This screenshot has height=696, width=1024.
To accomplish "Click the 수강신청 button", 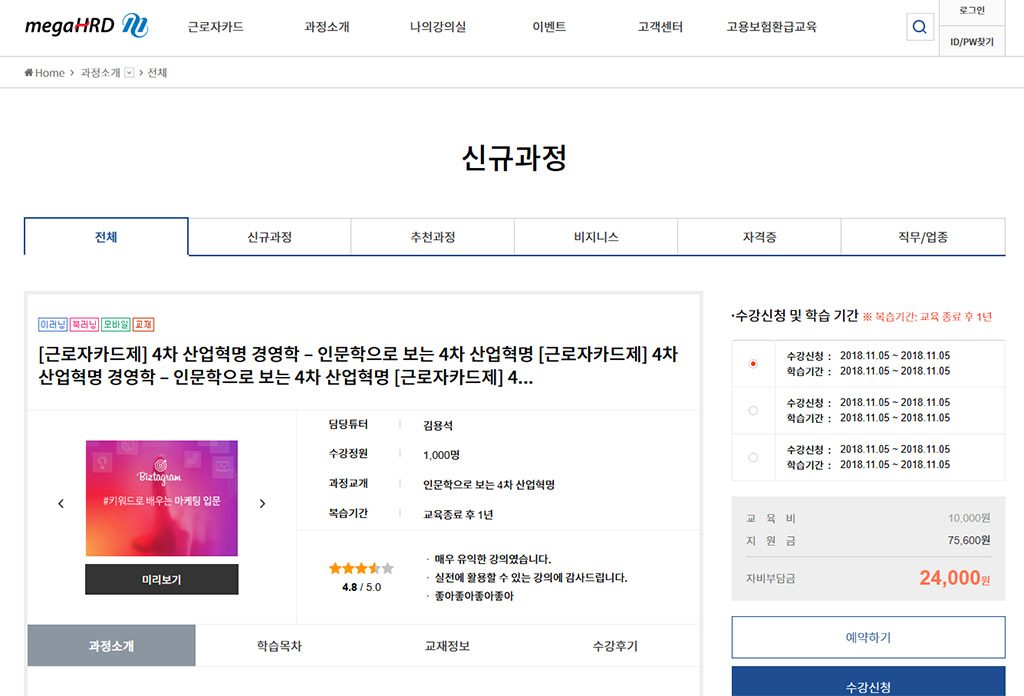I will pyautogui.click(x=868, y=684).
